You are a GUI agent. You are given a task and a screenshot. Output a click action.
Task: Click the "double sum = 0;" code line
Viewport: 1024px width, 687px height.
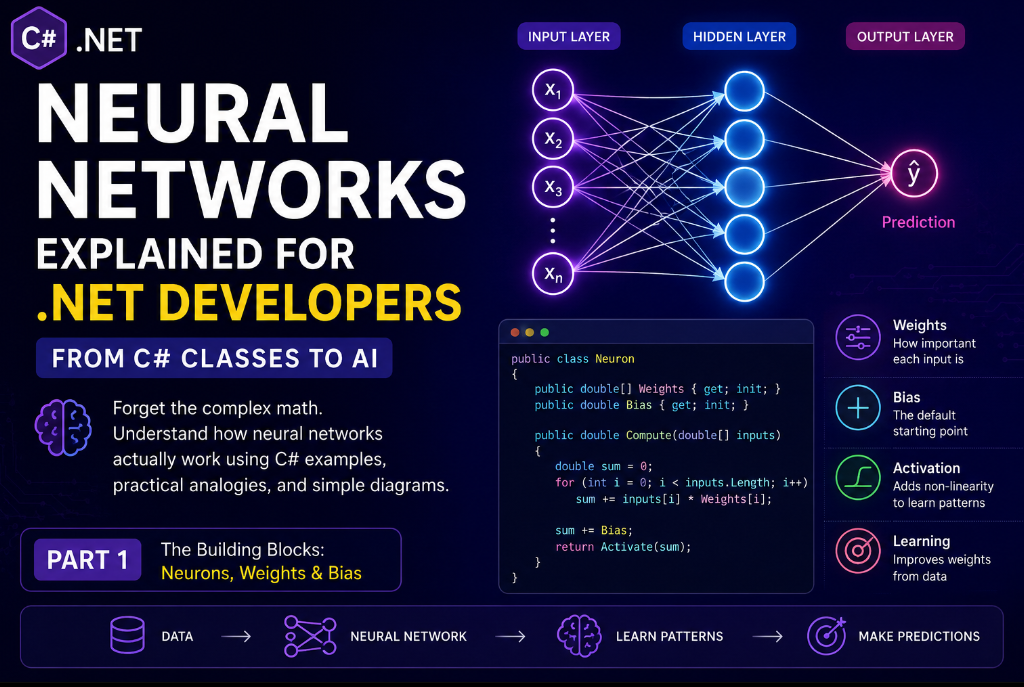tap(603, 466)
